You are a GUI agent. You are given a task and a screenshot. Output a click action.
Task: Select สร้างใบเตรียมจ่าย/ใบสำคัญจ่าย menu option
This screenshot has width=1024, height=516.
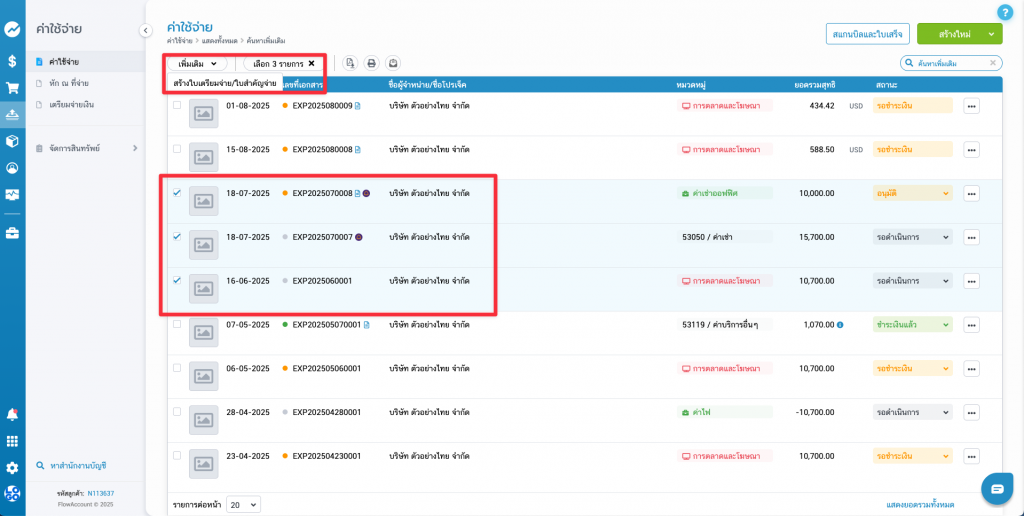(x=225, y=83)
